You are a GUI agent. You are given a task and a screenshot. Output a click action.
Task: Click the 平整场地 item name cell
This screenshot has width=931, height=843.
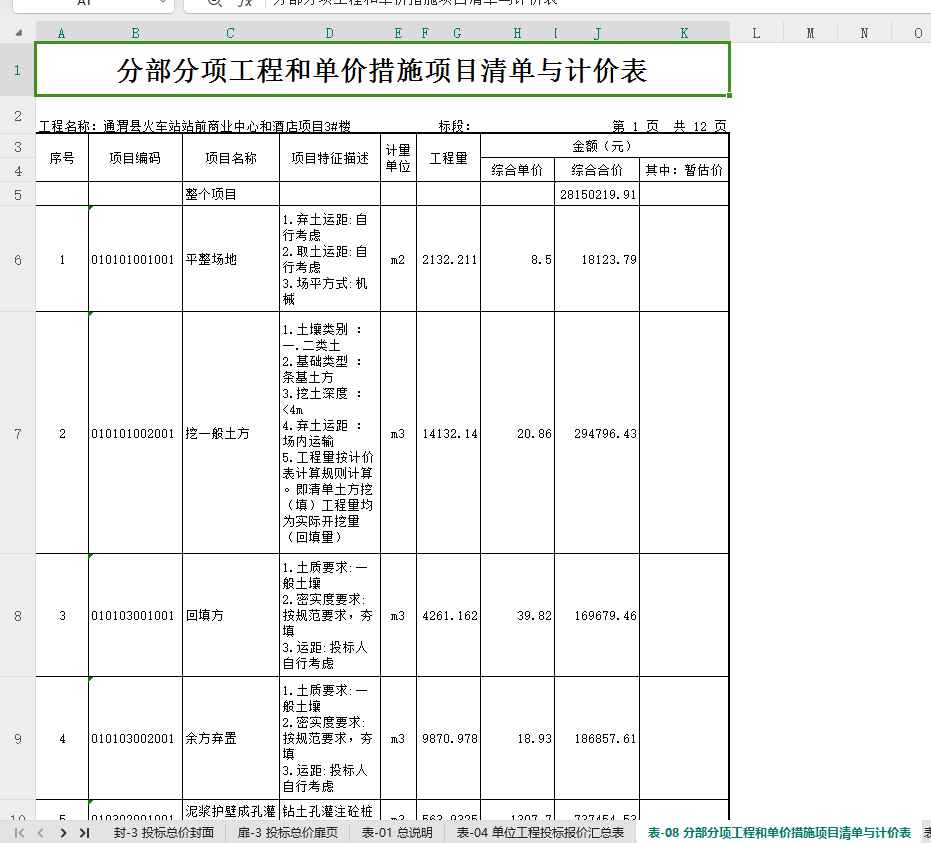click(230, 259)
